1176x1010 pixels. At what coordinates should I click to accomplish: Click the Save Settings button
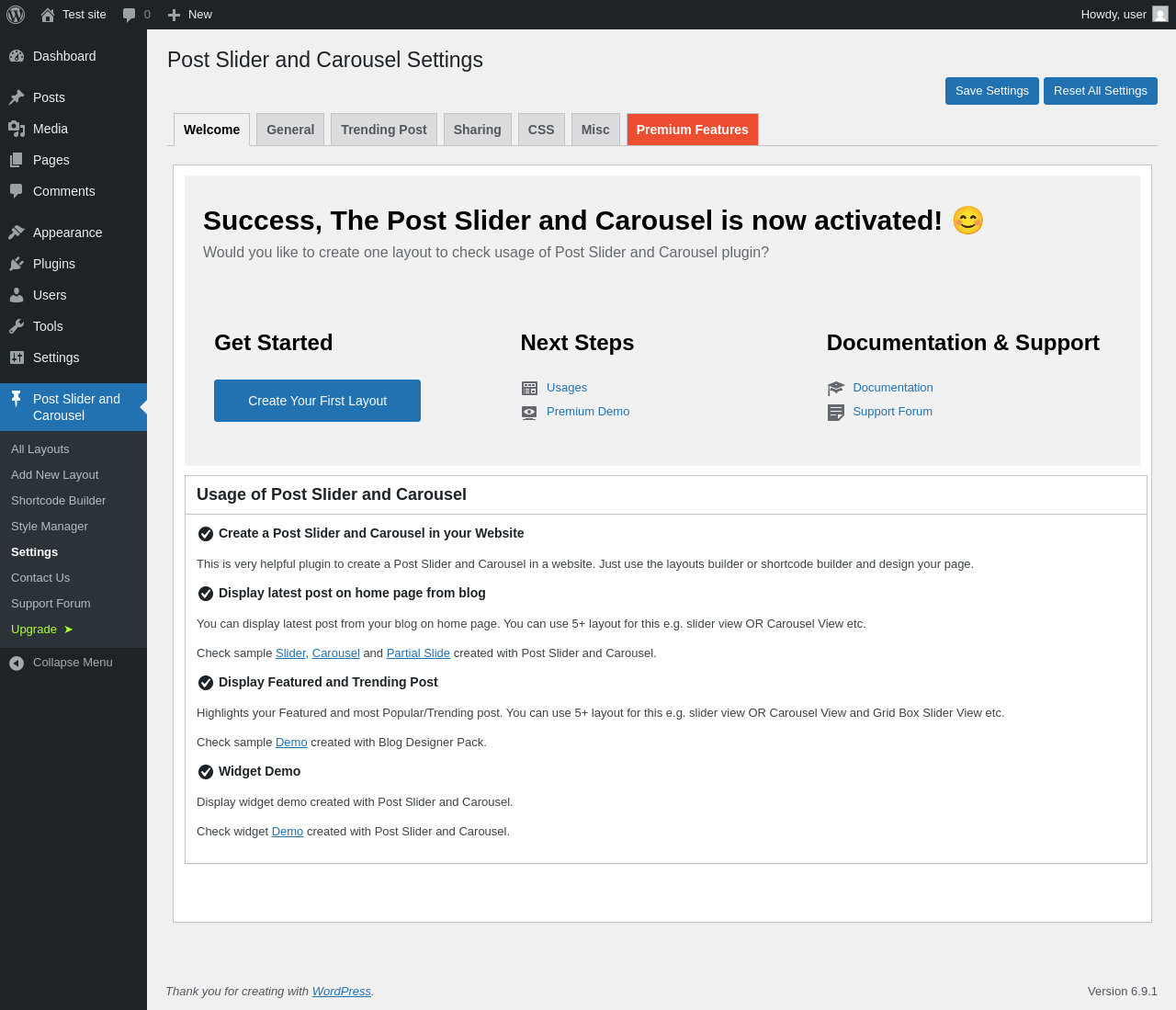click(x=991, y=91)
